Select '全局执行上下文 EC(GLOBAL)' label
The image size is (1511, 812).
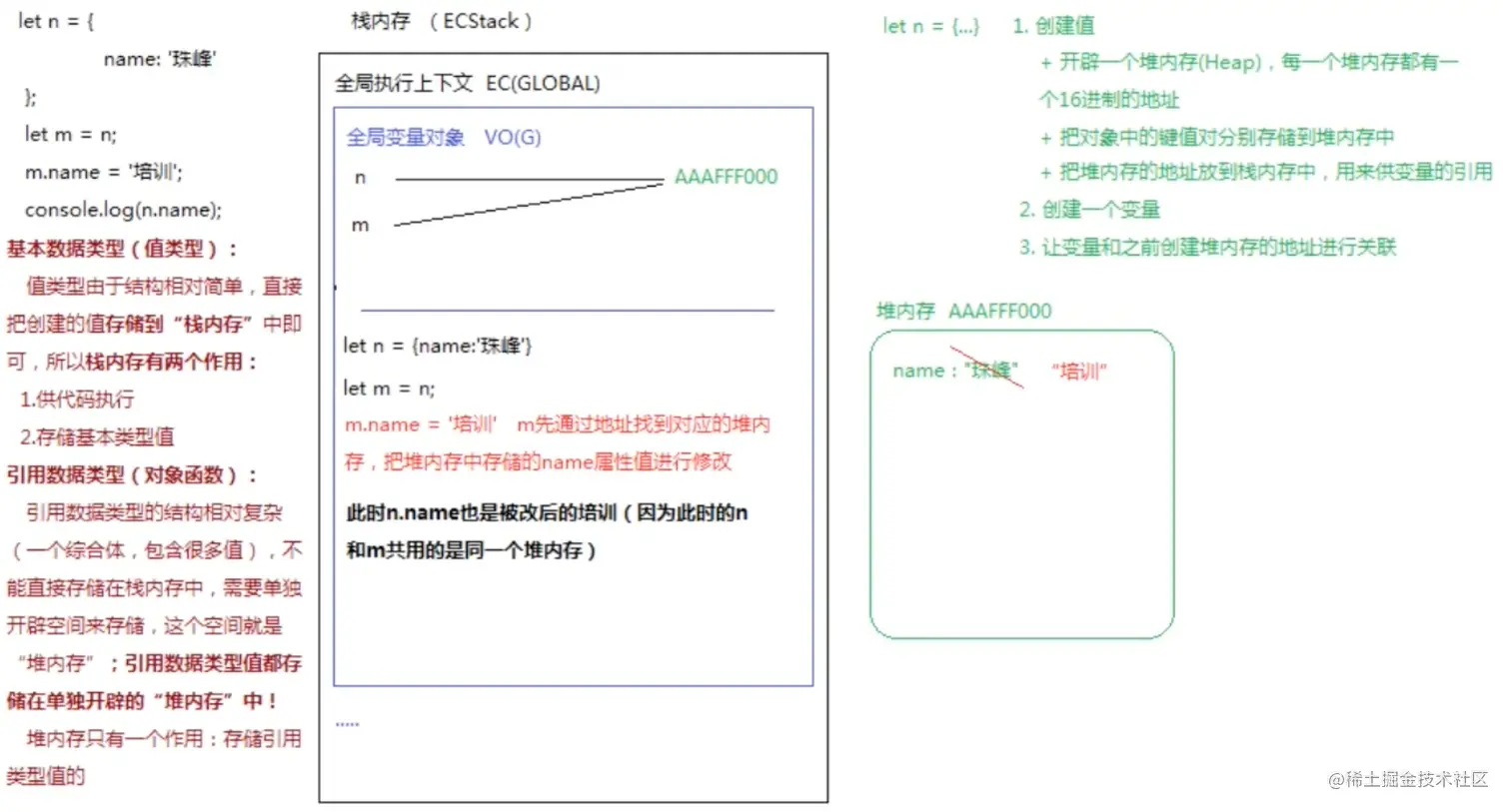[468, 83]
